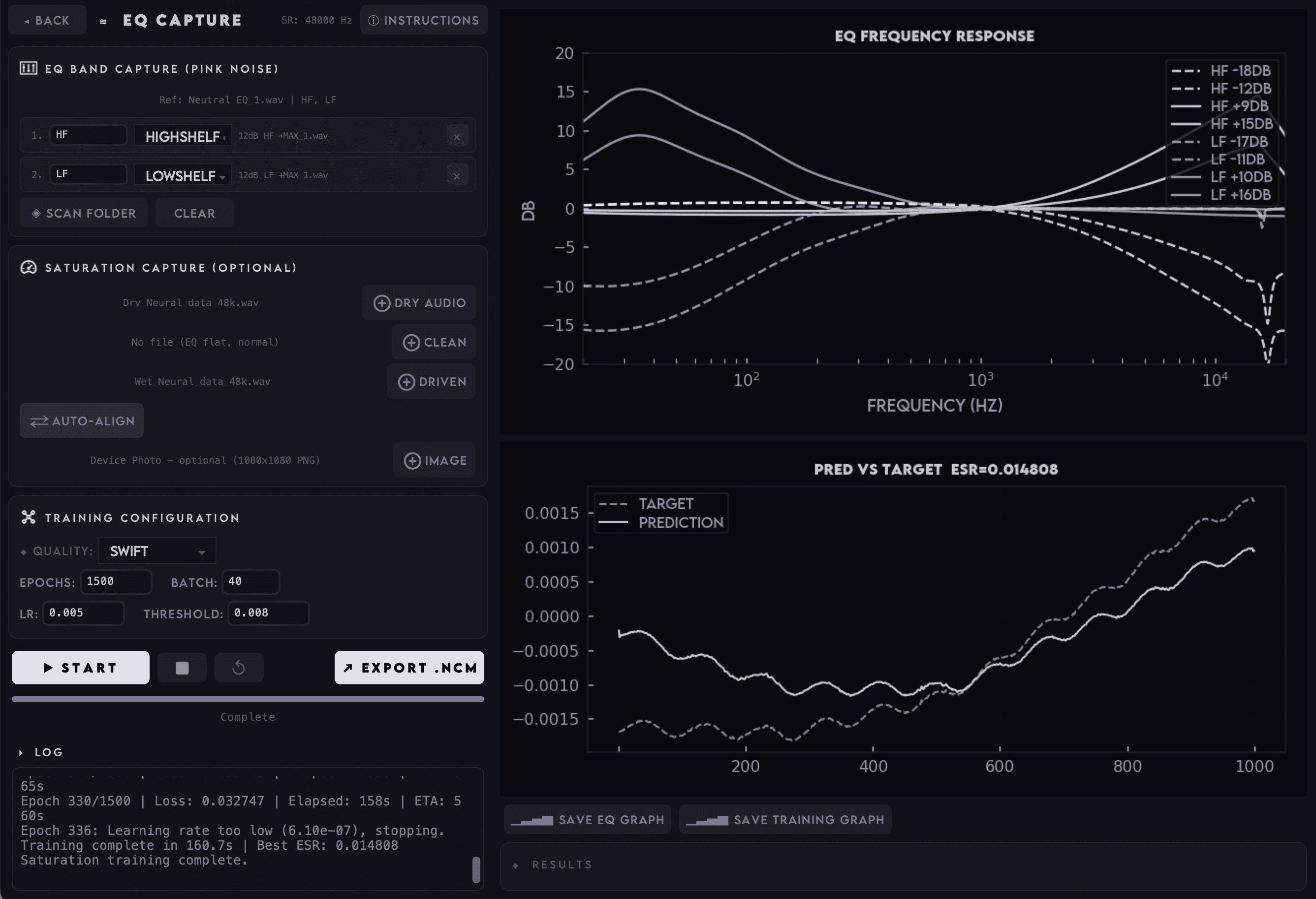Remove the HF band entry
1316x899 pixels.
[x=456, y=135]
